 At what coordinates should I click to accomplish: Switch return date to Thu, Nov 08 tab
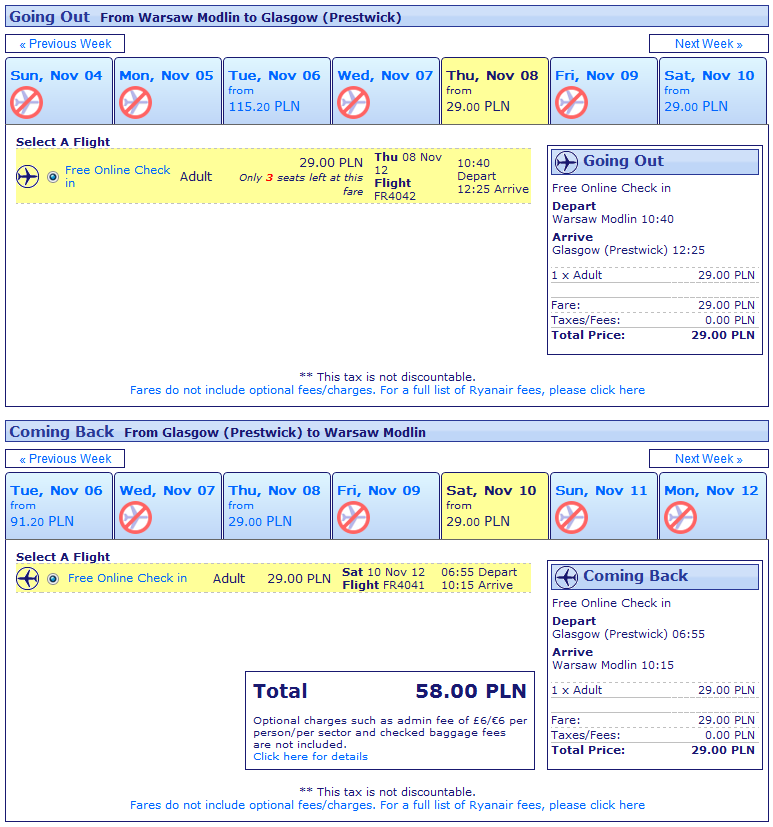click(276, 506)
